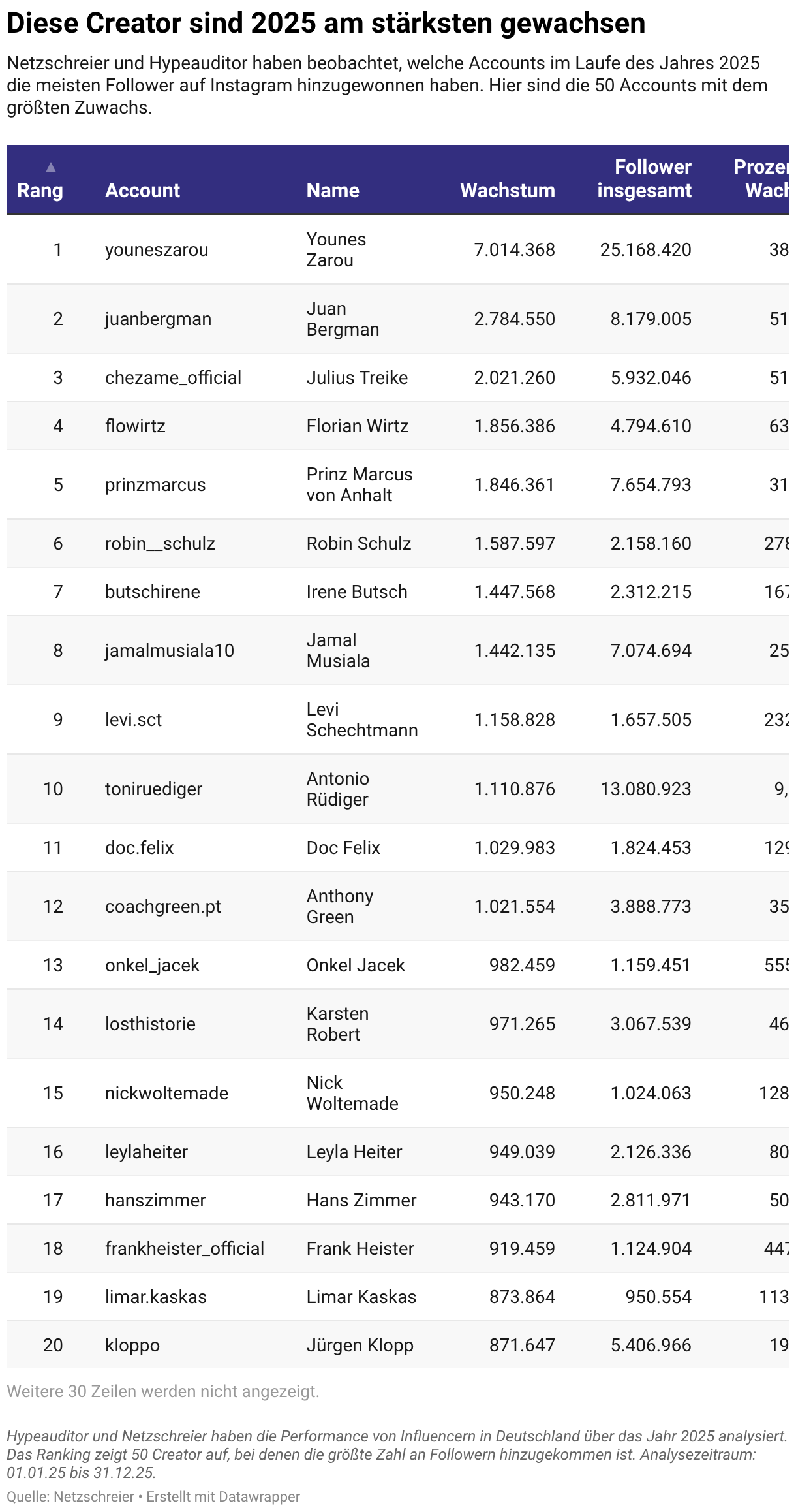Sort table by Name column header

(333, 190)
